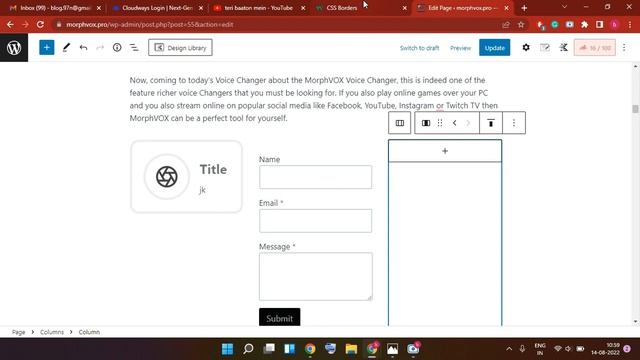
Task: Select Column in the breadcrumb
Action: [x=89, y=332]
